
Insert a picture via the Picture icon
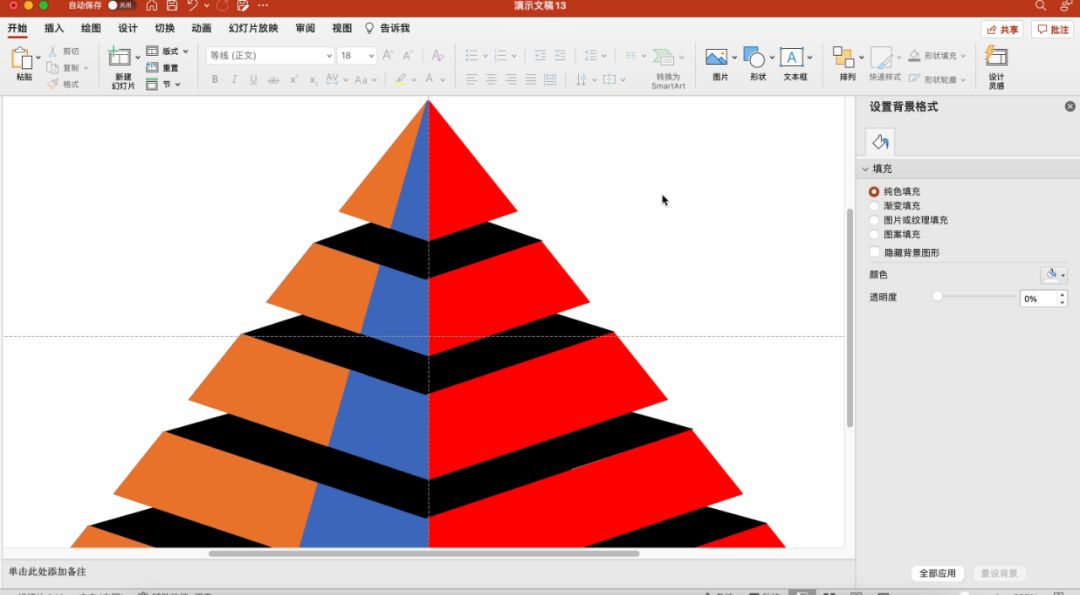[x=716, y=57]
